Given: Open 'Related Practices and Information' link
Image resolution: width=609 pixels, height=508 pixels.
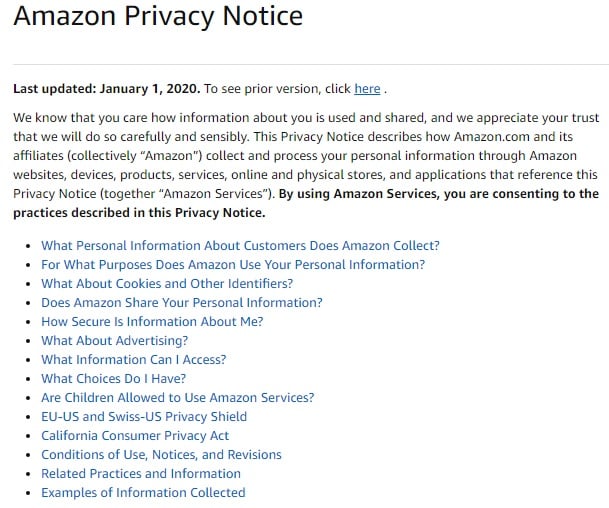Looking at the screenshot, I should click(x=141, y=474).
